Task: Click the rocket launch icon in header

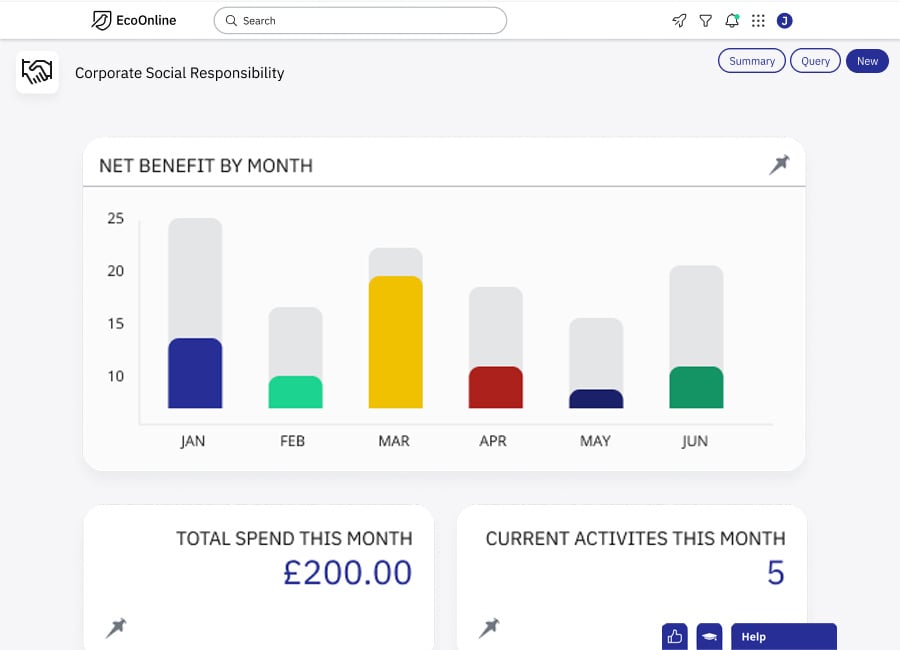Action: coord(679,20)
